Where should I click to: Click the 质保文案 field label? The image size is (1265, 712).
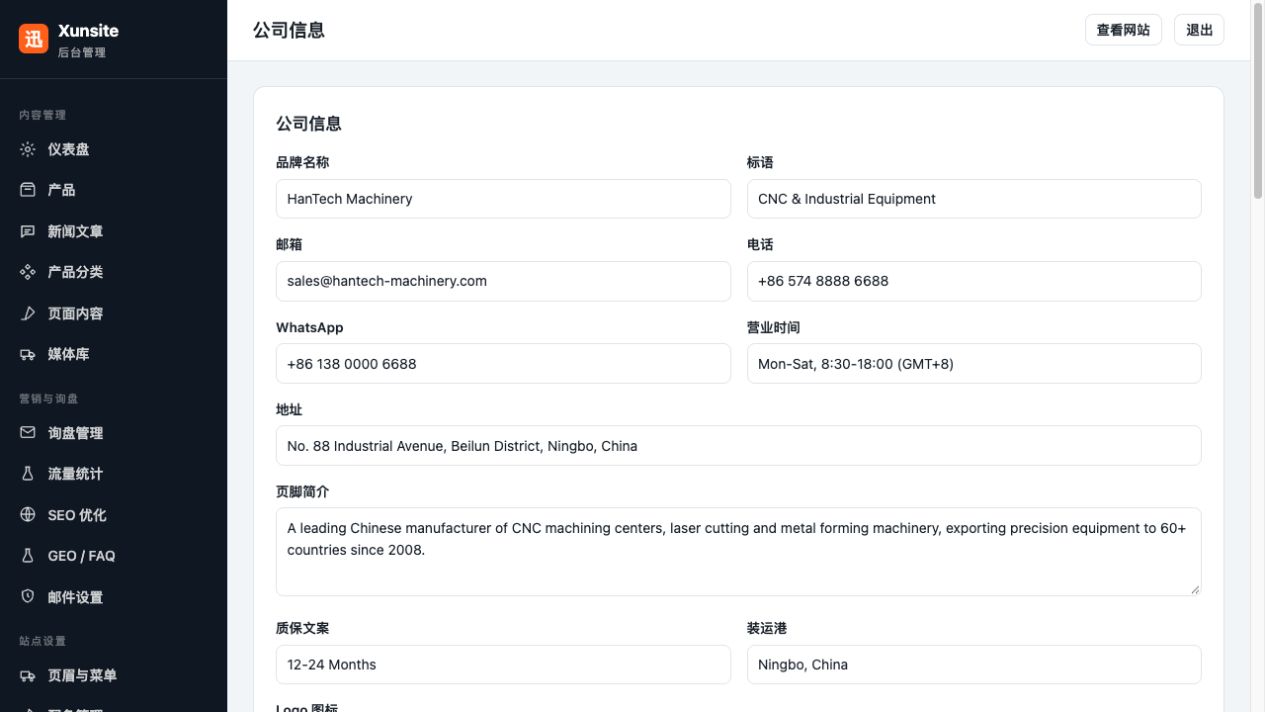pos(302,628)
